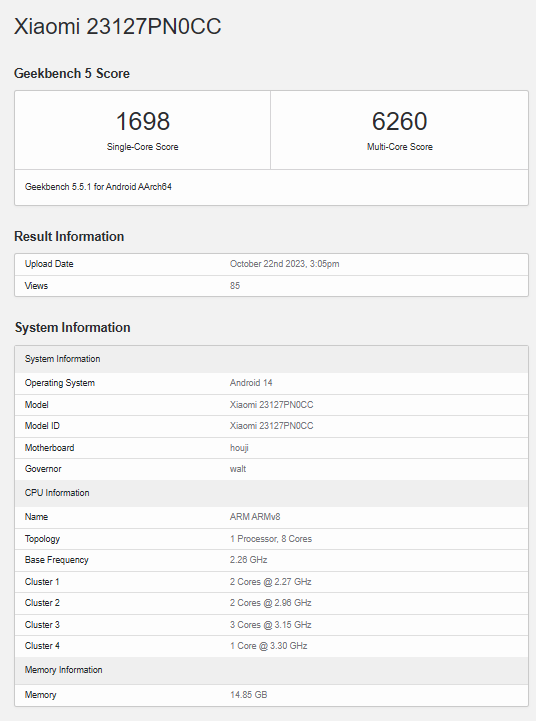Click the Topology value 1 Processor, 8 Cores

[x=271, y=539]
